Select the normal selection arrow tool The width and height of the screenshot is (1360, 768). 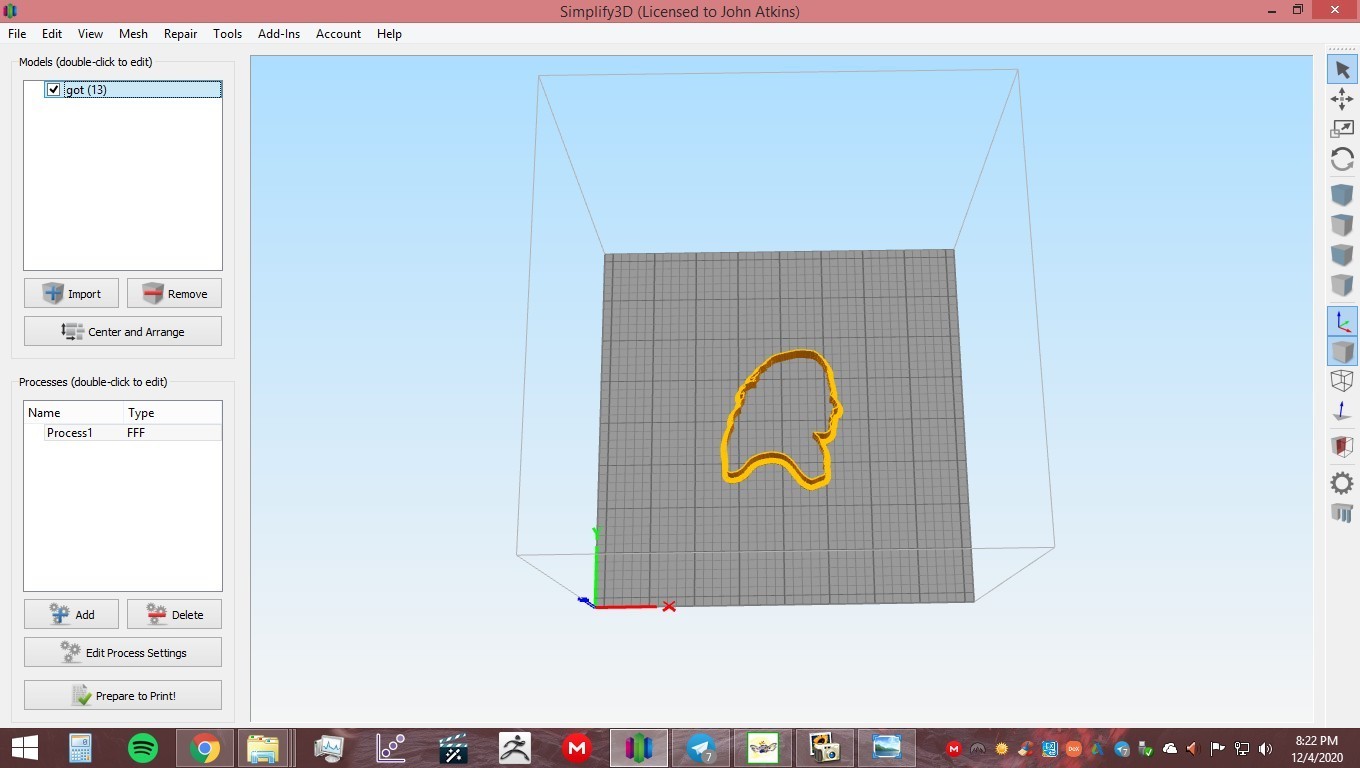click(1342, 70)
